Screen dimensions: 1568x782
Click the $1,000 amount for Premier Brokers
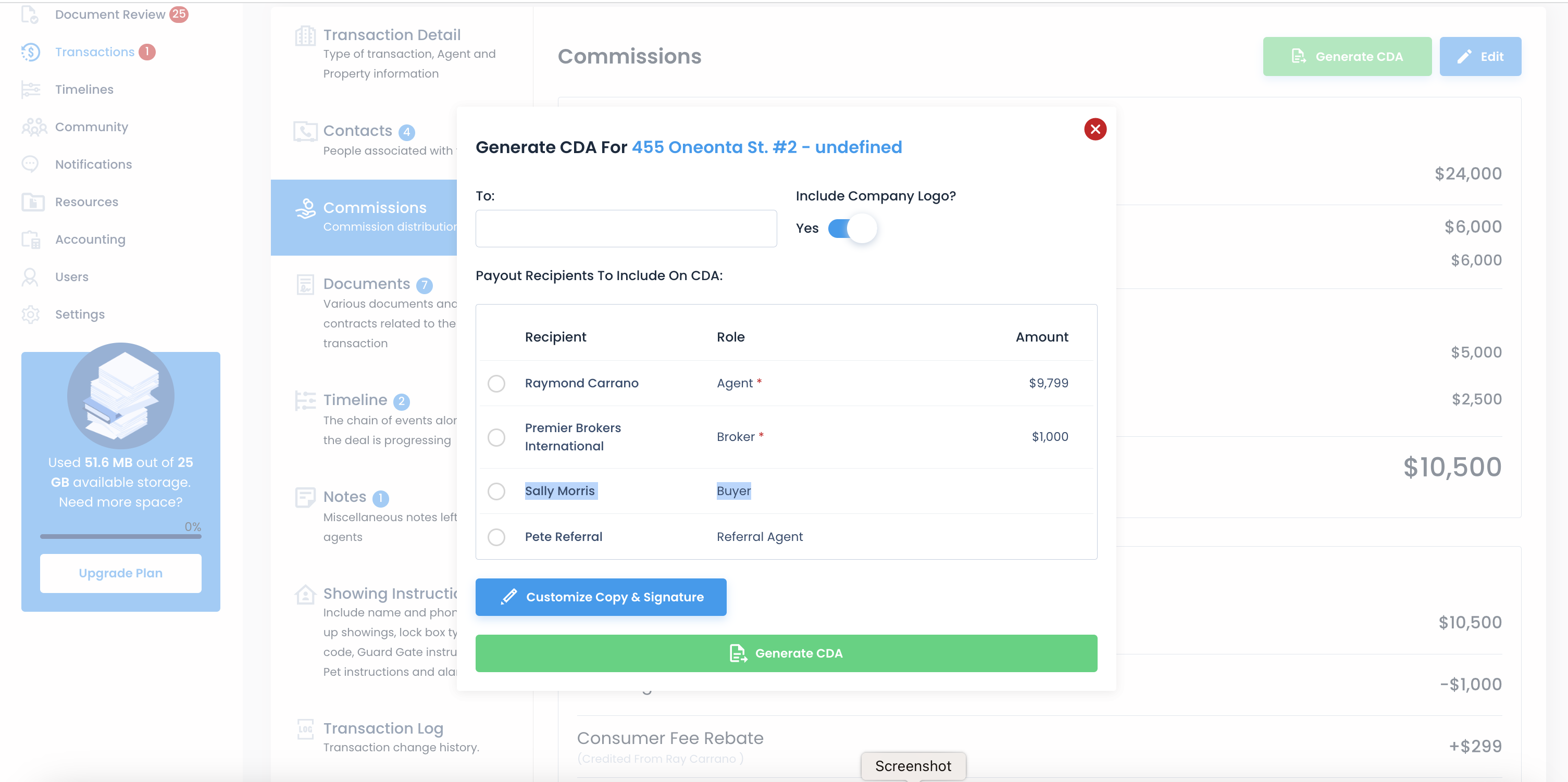pyautogui.click(x=1049, y=437)
